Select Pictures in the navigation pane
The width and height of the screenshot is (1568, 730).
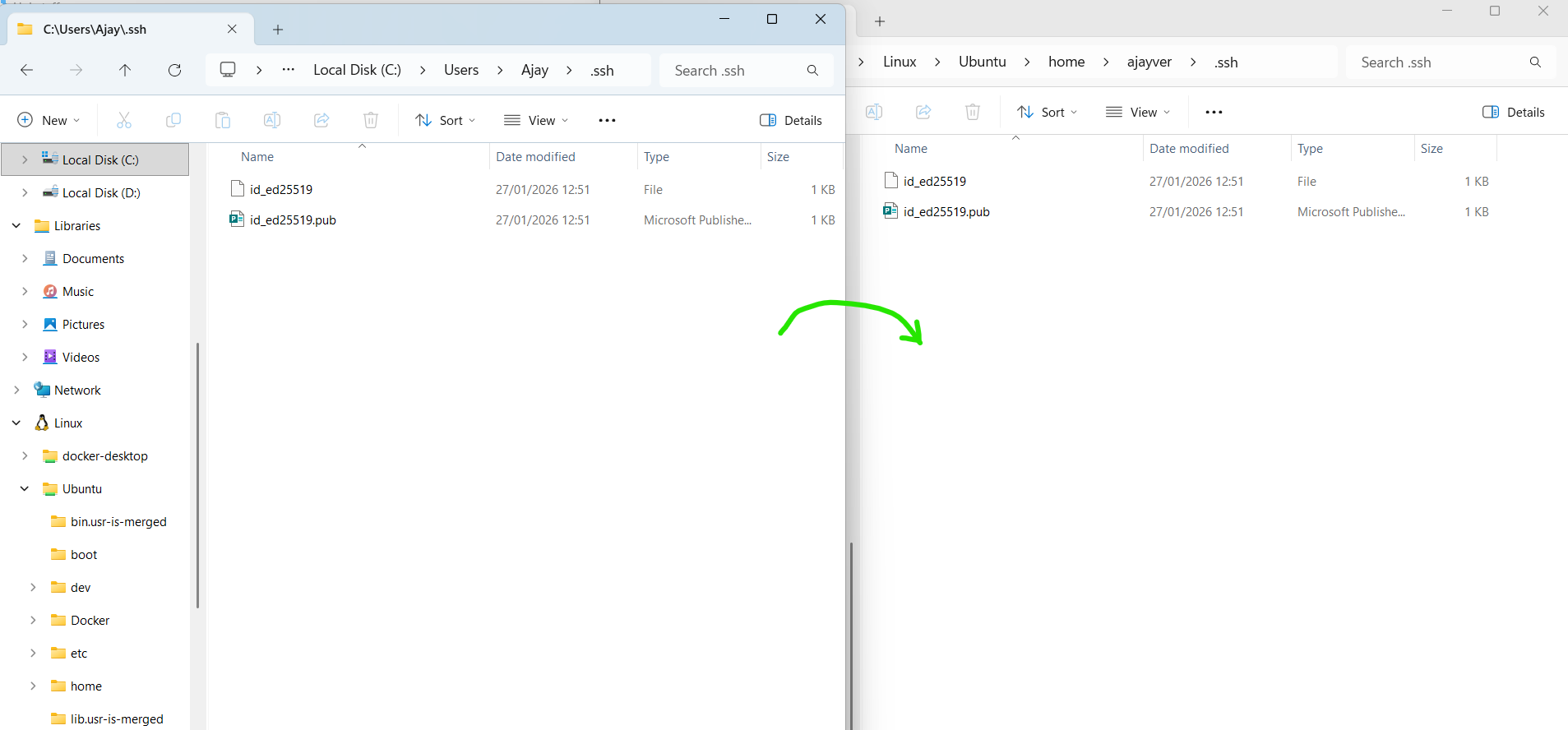pos(83,324)
